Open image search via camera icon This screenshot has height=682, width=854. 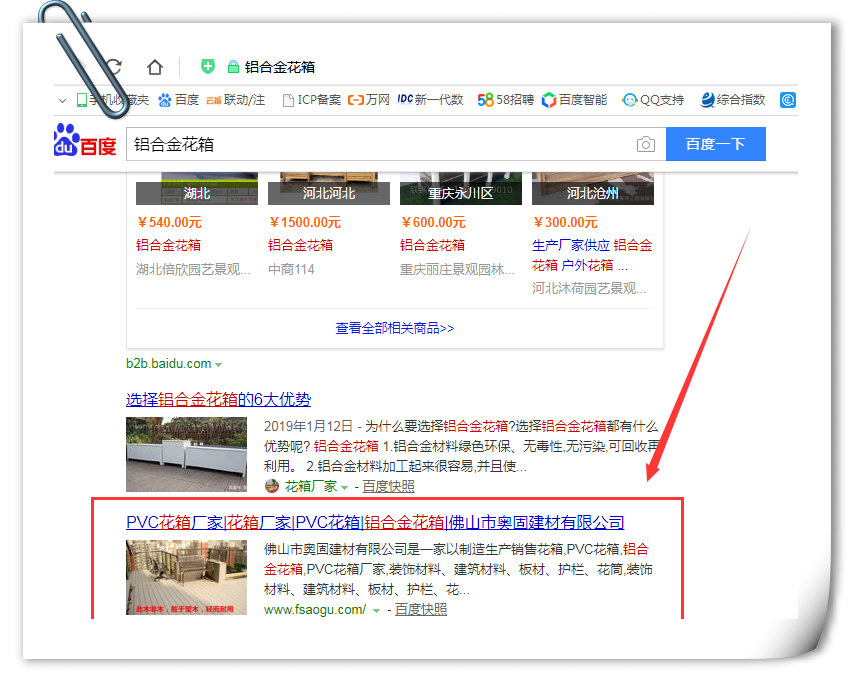pos(645,144)
